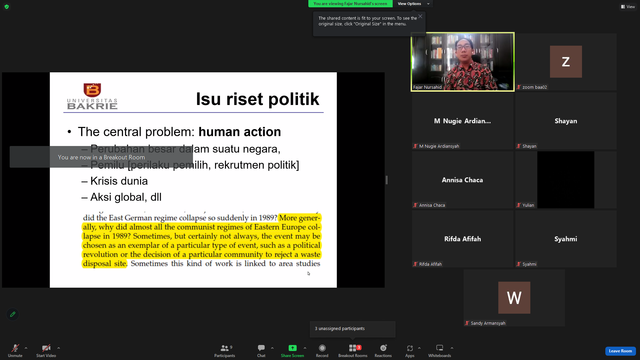
Task: Expand chat options arrow
Action: [272, 348]
